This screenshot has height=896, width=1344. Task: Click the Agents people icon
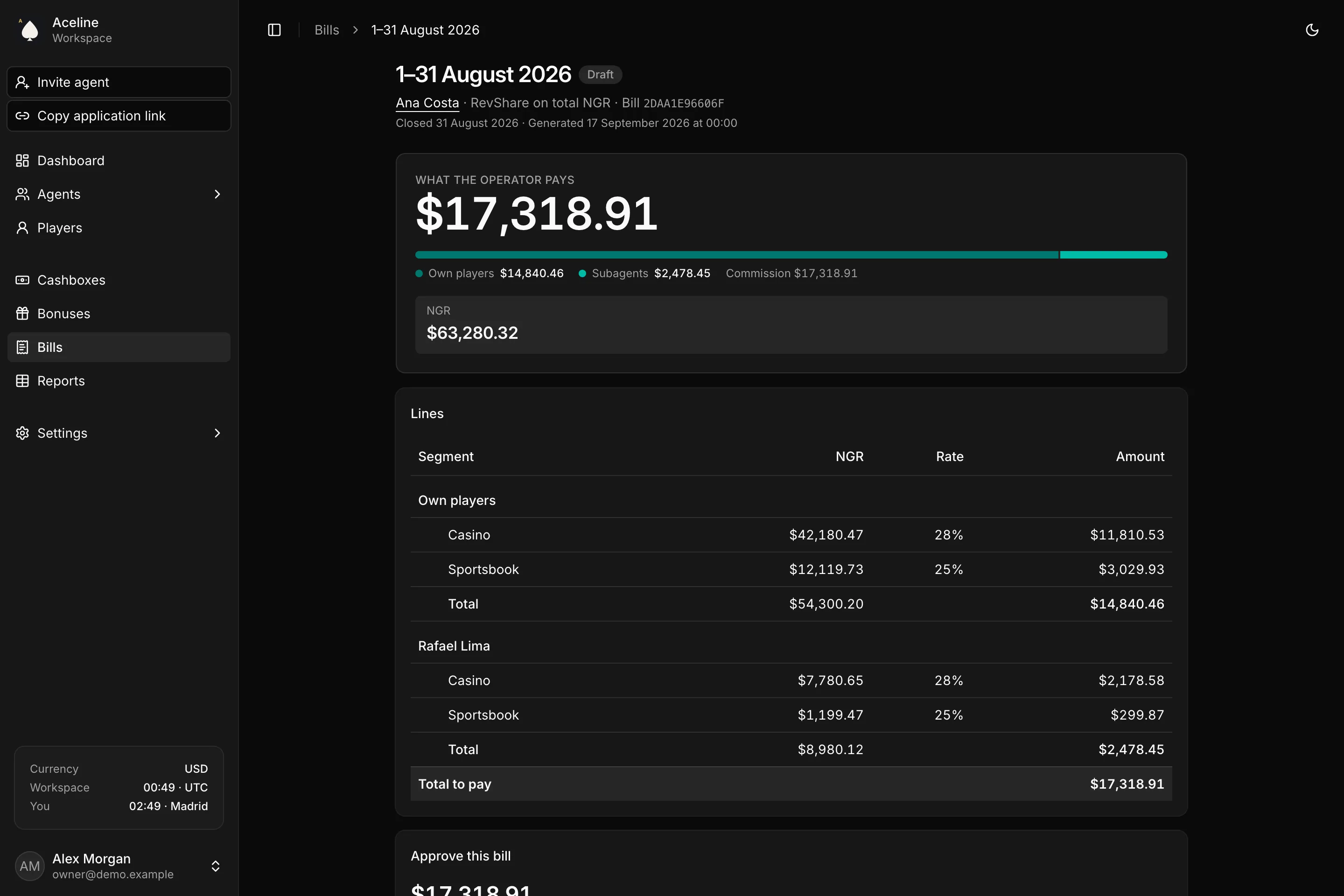click(x=22, y=194)
